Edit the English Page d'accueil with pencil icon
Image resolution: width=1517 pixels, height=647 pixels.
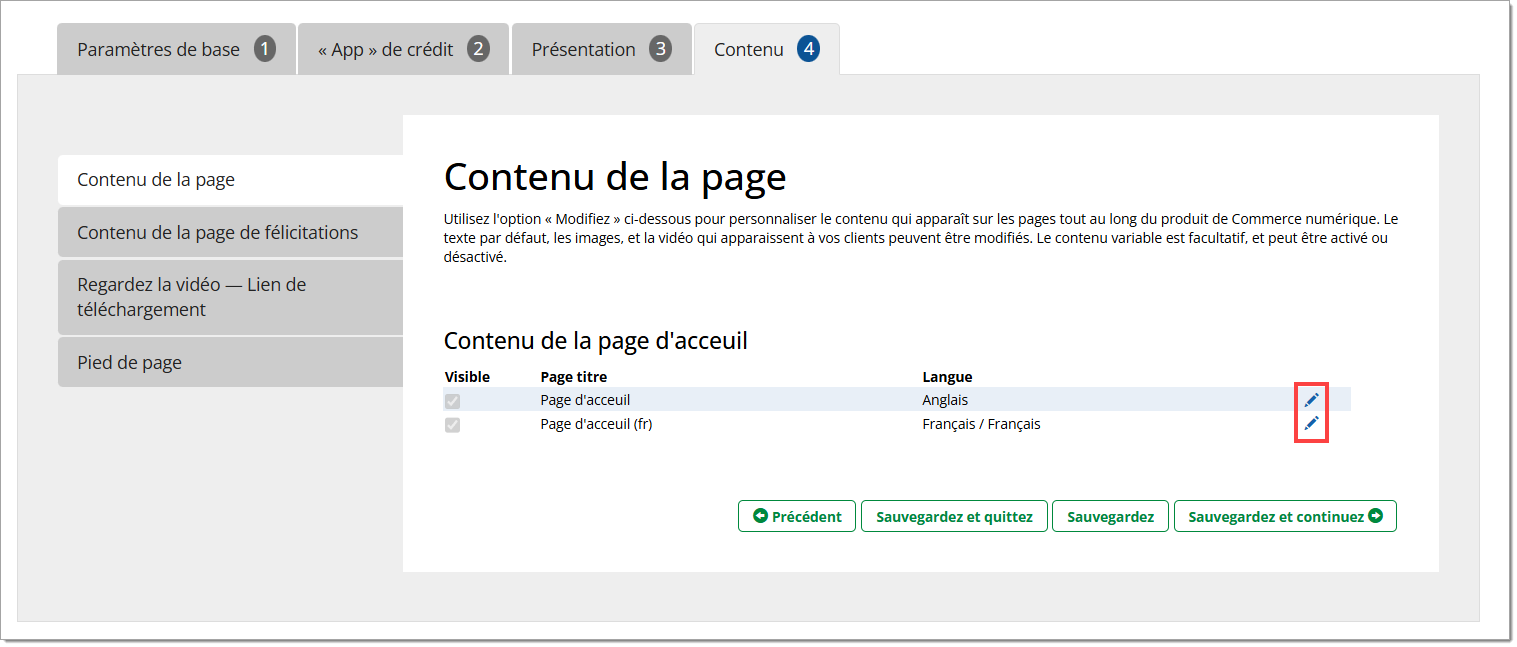click(1311, 400)
